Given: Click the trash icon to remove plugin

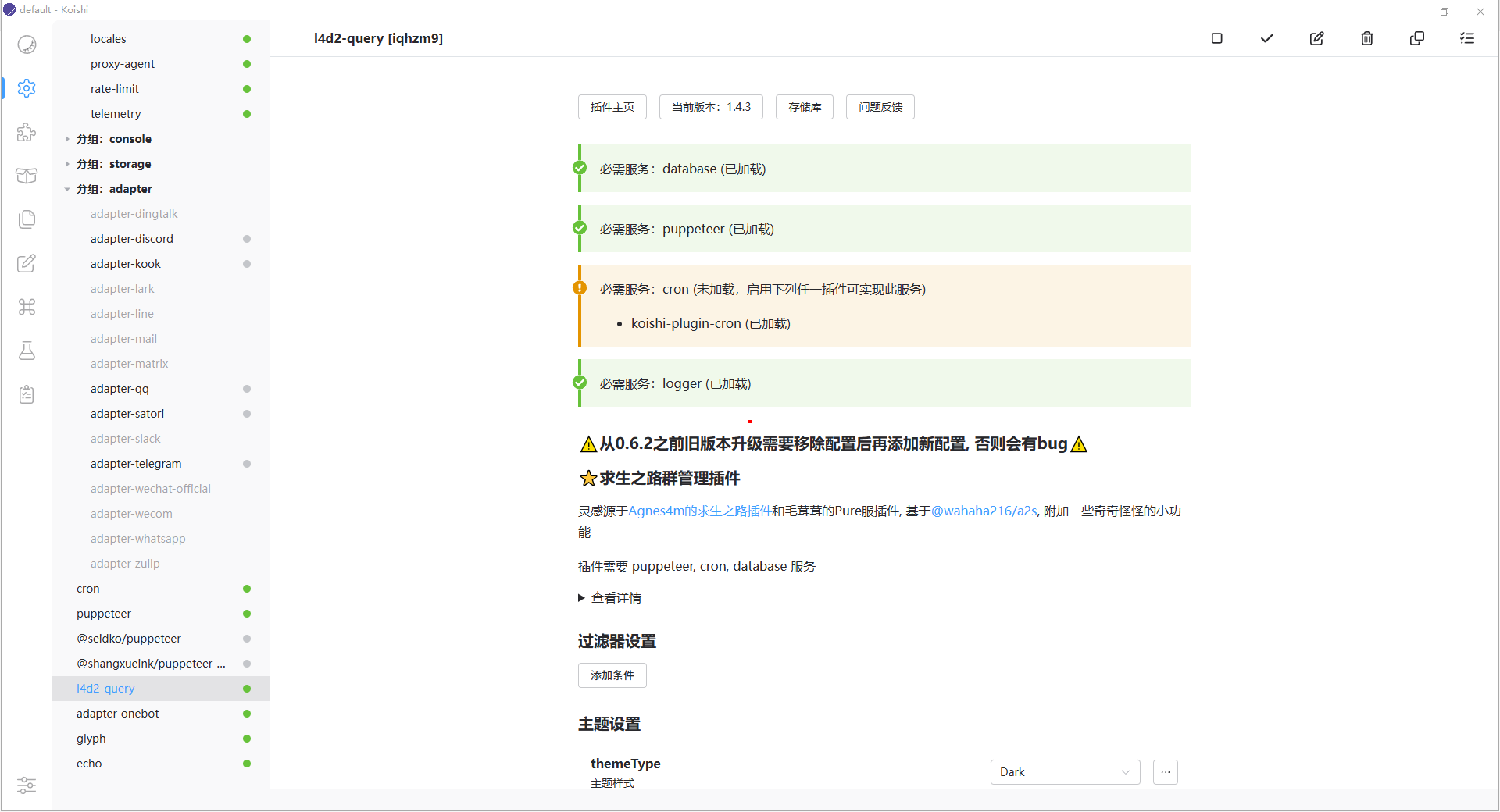Looking at the screenshot, I should [1366, 38].
